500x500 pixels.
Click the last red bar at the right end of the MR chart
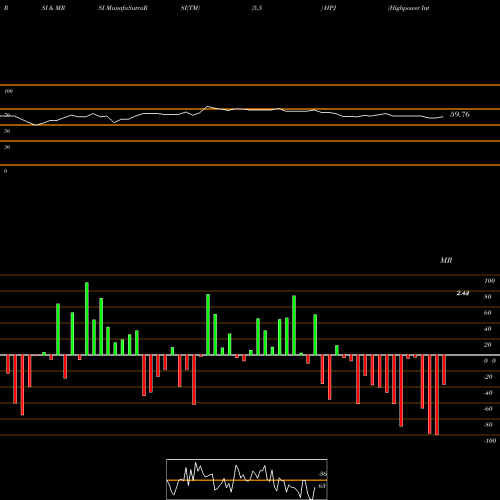tap(444, 370)
